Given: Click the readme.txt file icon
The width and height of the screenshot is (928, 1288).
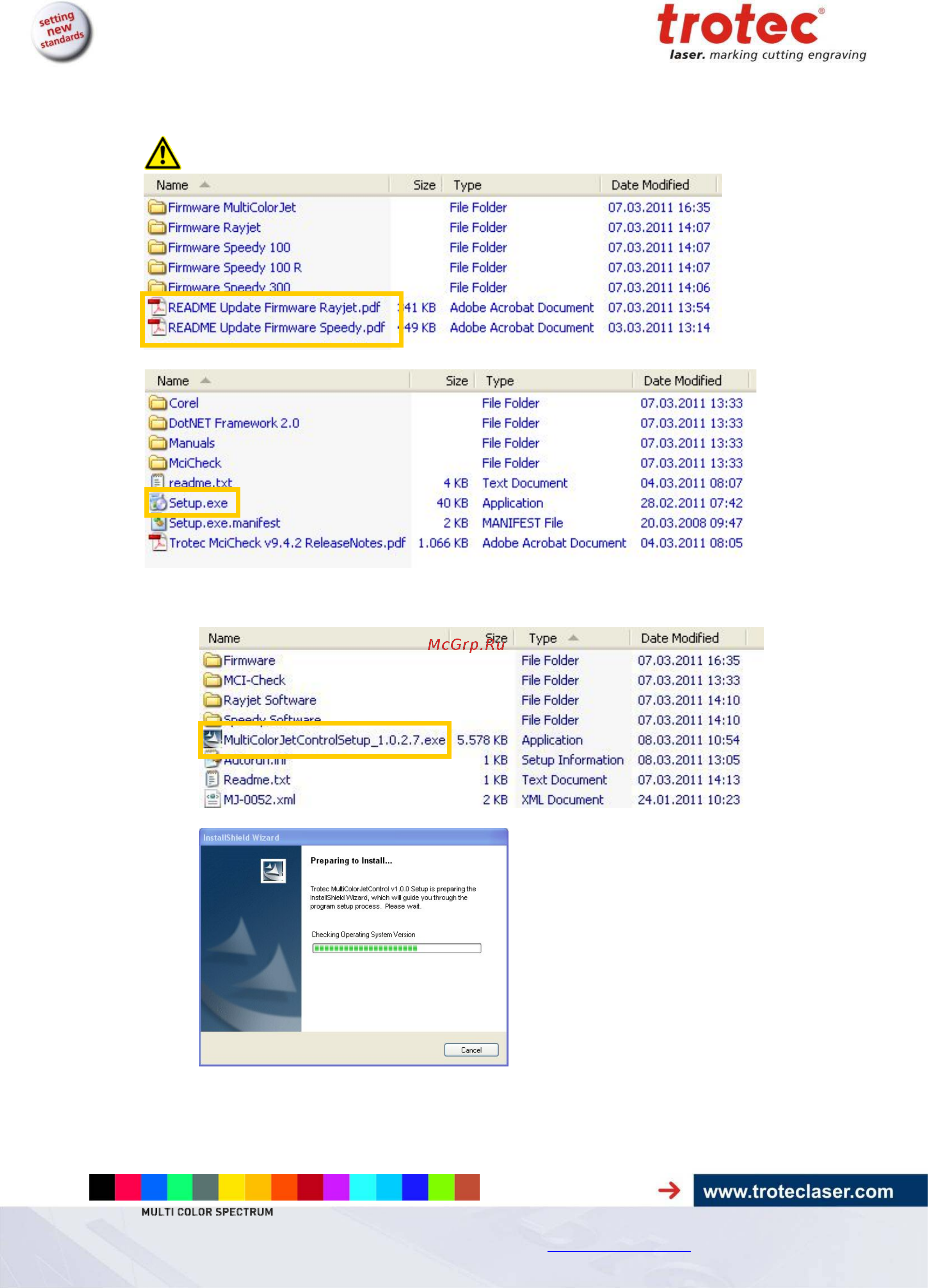Looking at the screenshot, I should pos(158,482).
